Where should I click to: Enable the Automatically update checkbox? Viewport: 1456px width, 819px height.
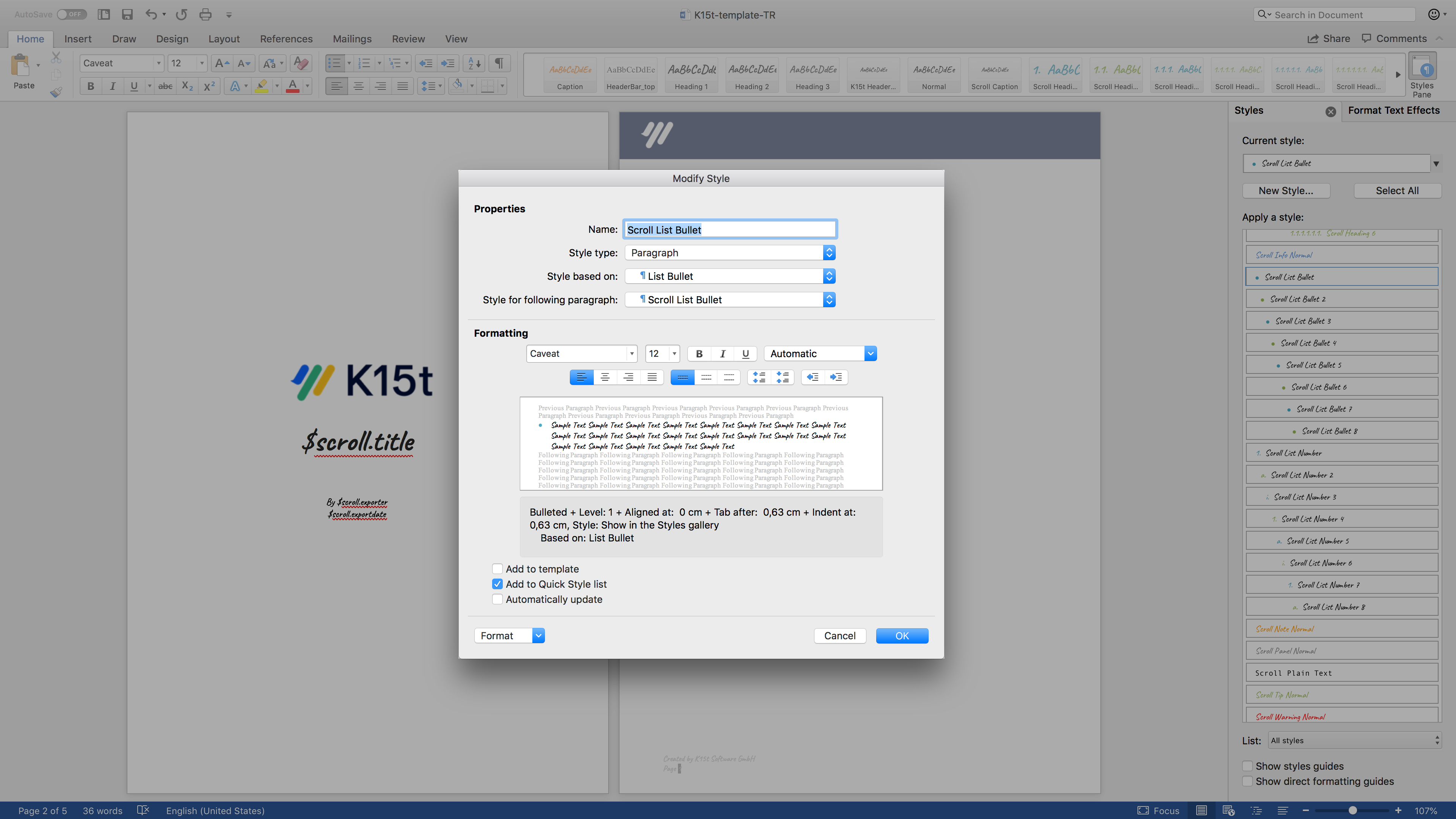pyautogui.click(x=497, y=599)
